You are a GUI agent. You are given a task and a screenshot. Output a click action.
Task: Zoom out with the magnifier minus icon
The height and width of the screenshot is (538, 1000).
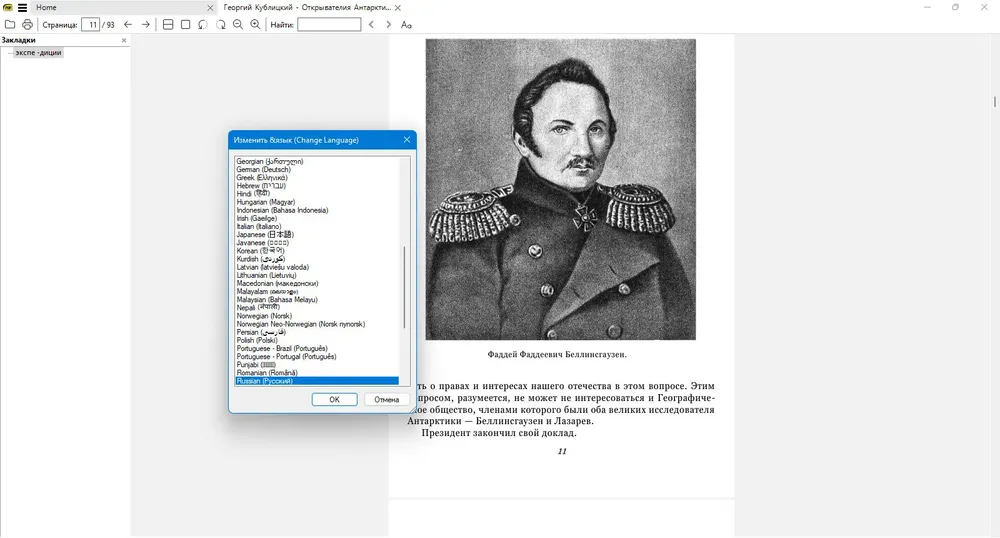pyautogui.click(x=238, y=24)
